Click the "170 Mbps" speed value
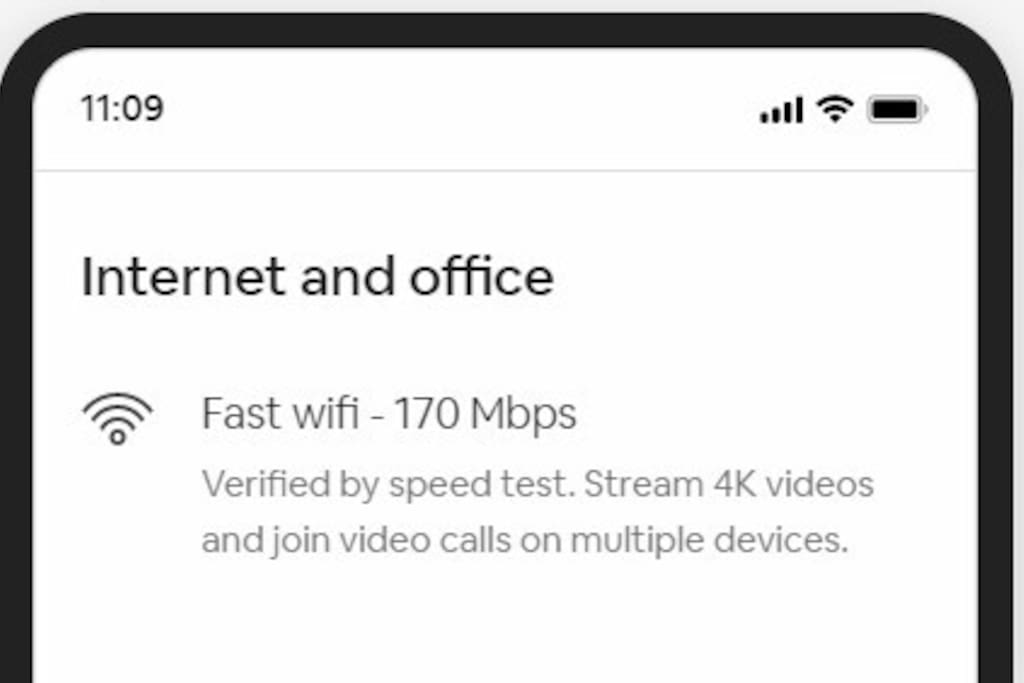The height and width of the screenshot is (683, 1024). (x=485, y=413)
